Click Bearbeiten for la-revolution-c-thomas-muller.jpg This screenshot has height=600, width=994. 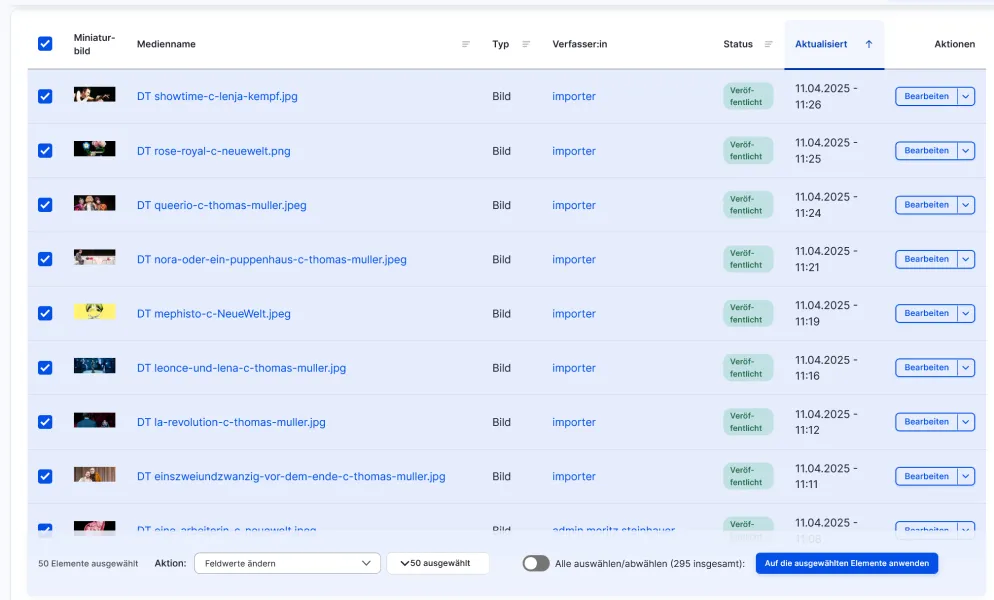(x=926, y=422)
